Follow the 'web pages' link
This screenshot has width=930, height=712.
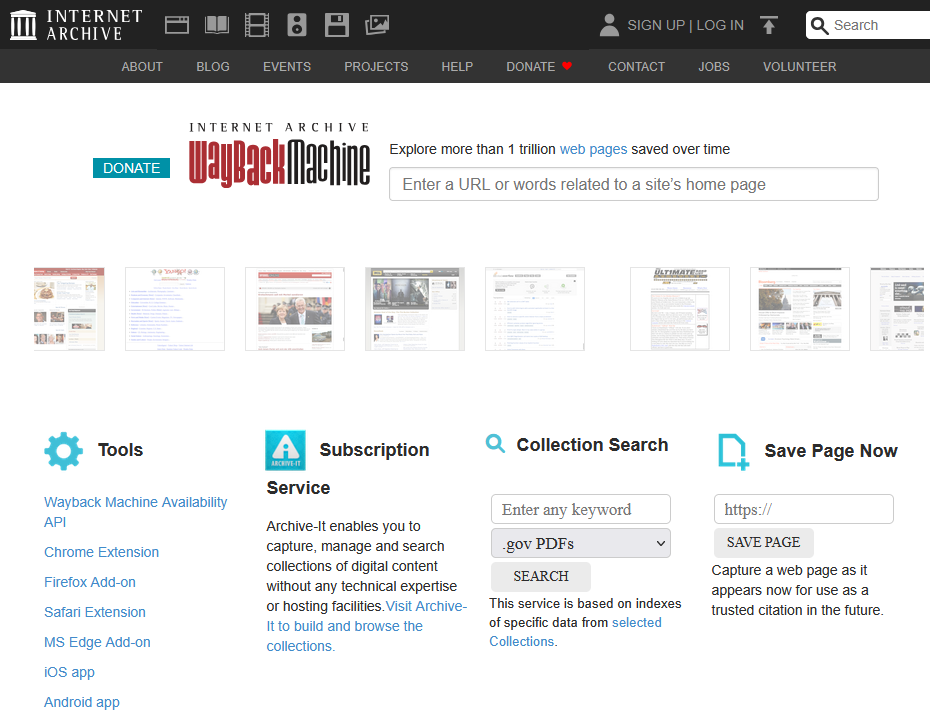pos(593,149)
